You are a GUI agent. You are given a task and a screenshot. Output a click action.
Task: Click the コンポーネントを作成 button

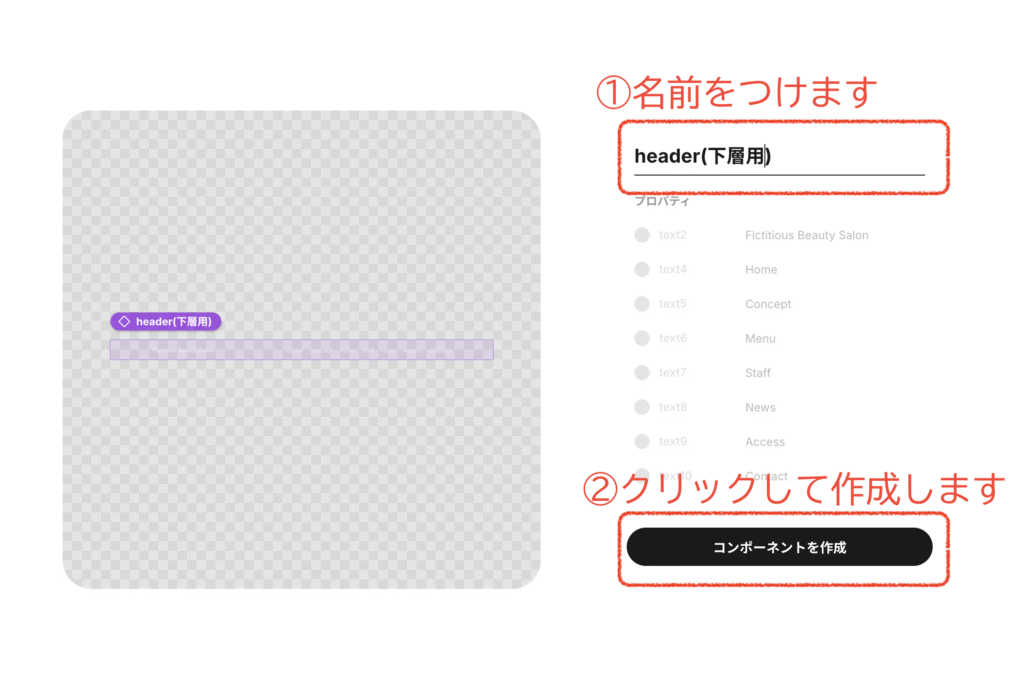tap(779, 547)
